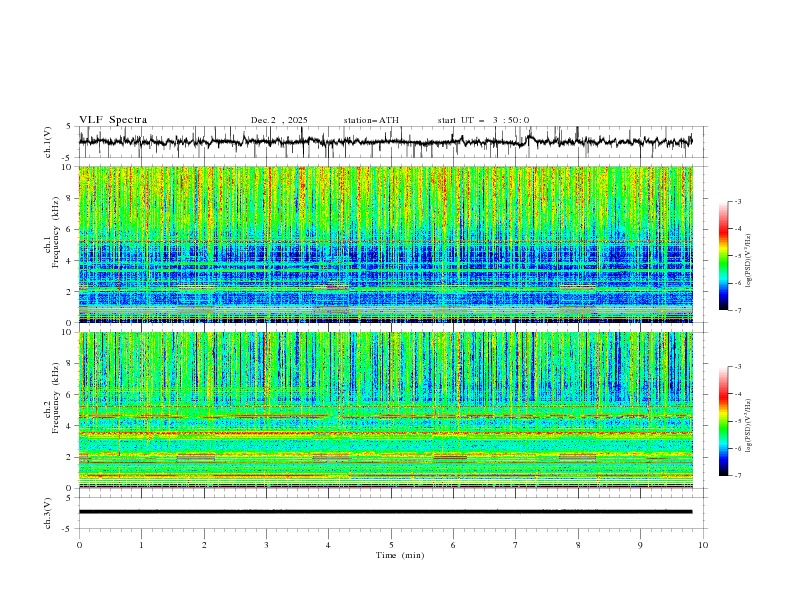
Task: Click the 'station=ATH' header text
Action: click(371, 120)
